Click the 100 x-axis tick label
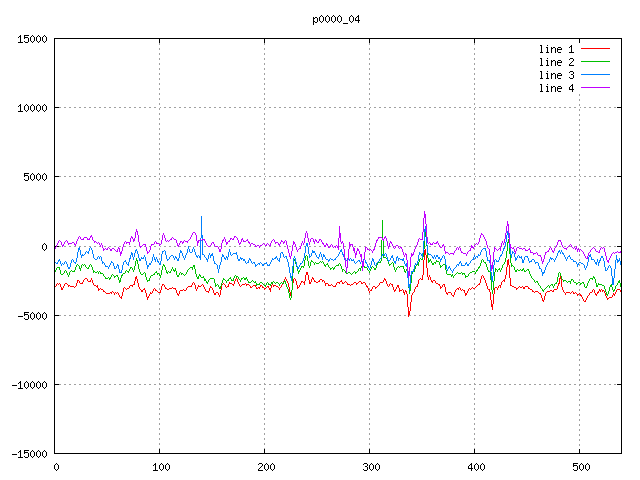Viewport: 640px width, 480px height. click(x=160, y=467)
